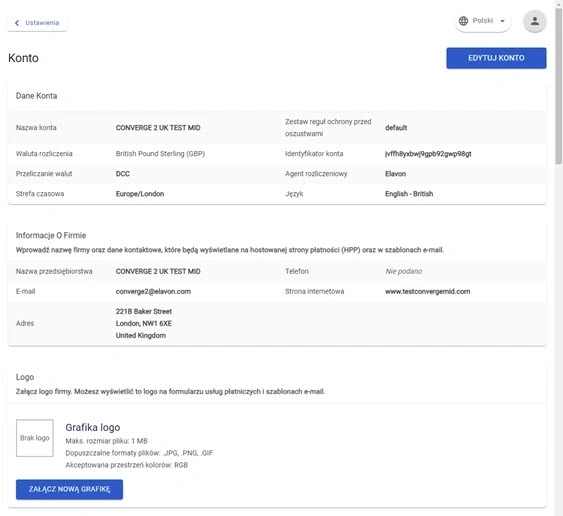Viewport: 563px width, 516px height.
Task: Click the globe language icon
Action: click(x=464, y=21)
